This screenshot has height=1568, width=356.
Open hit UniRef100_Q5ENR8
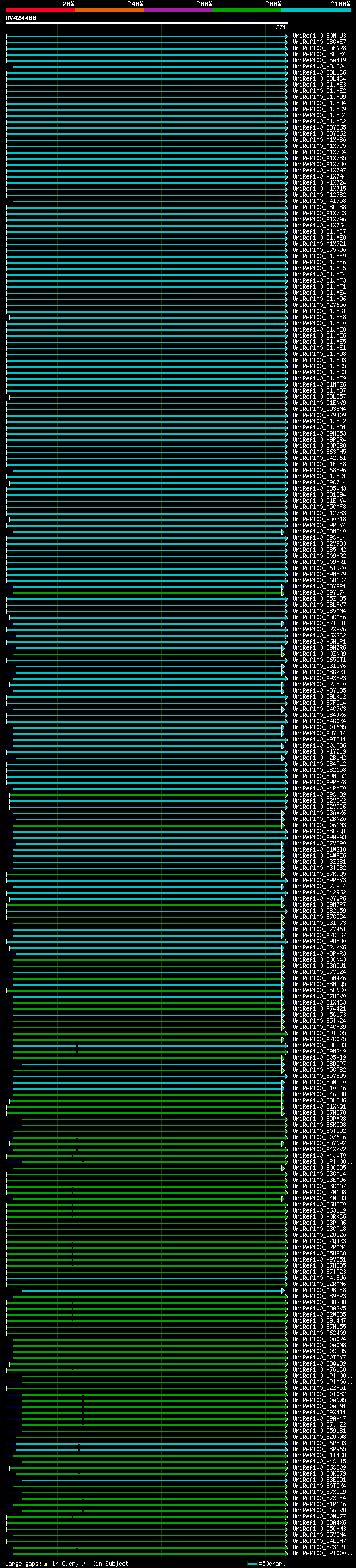(x=319, y=48)
